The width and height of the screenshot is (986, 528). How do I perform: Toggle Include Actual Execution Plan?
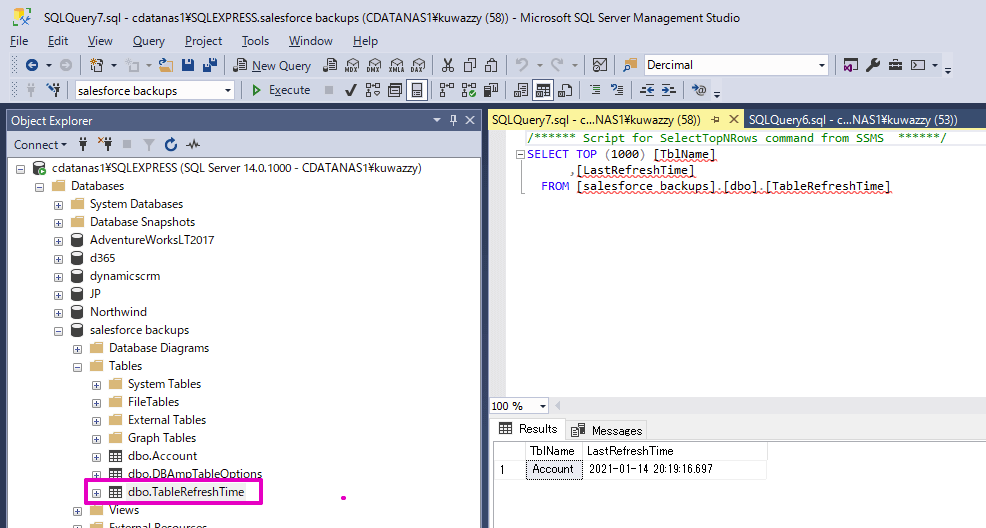446,91
